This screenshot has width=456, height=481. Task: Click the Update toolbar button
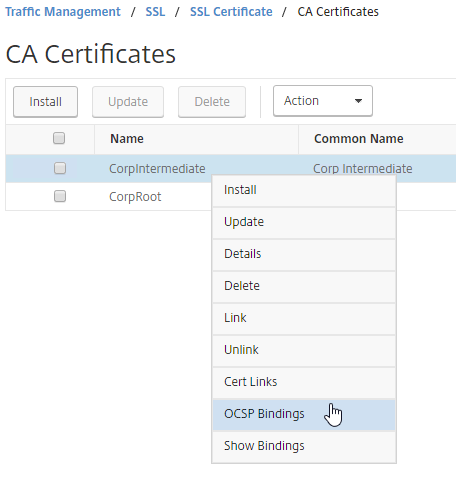point(128,102)
